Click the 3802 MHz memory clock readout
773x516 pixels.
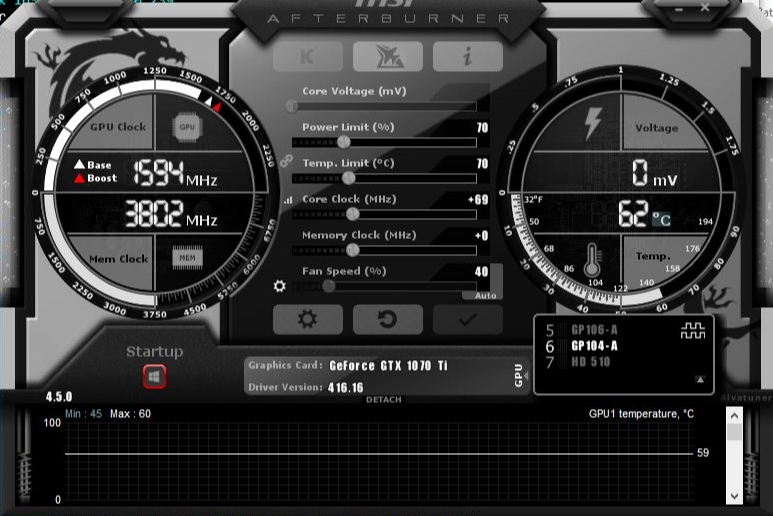[x=171, y=214]
